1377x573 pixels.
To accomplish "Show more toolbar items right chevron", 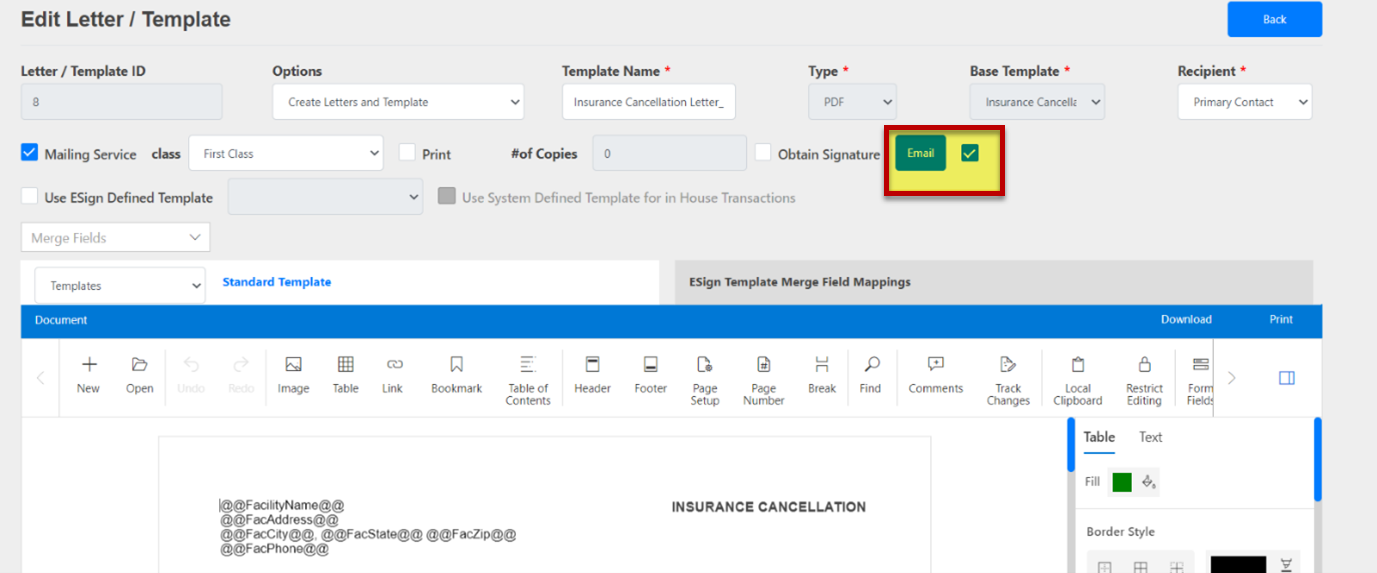I will click(x=1232, y=378).
